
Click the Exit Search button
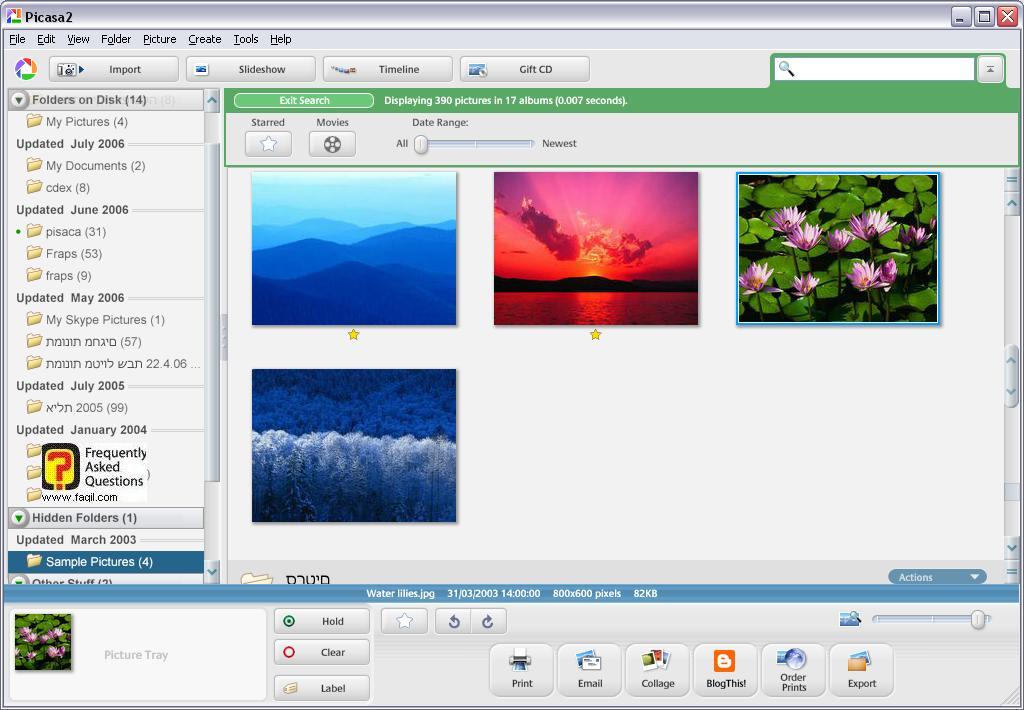[304, 100]
